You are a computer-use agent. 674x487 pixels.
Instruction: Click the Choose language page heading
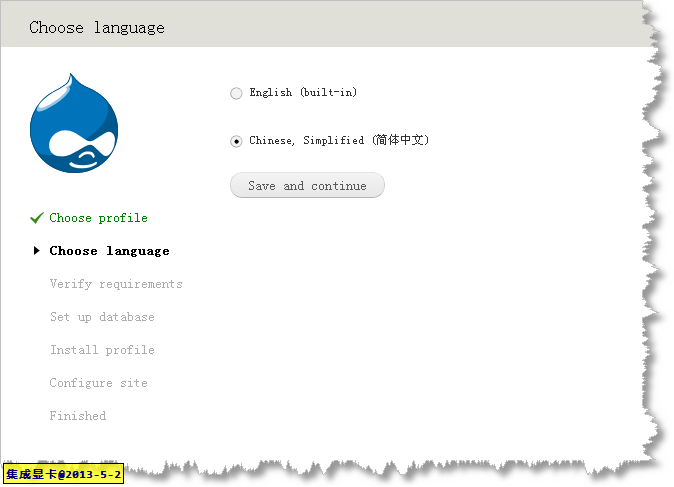tap(97, 28)
